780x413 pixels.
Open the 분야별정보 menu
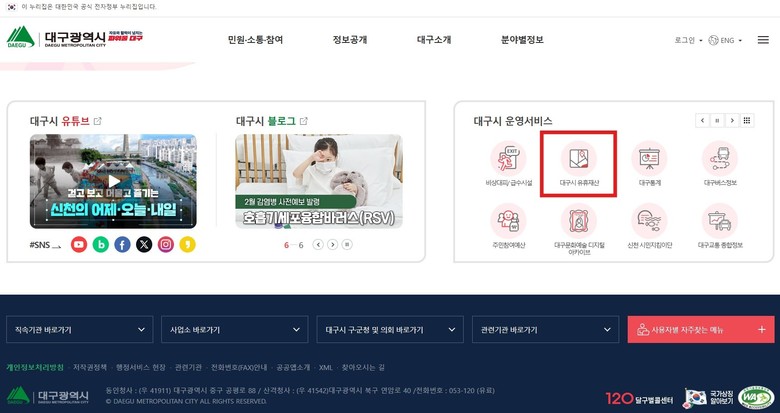click(522, 40)
